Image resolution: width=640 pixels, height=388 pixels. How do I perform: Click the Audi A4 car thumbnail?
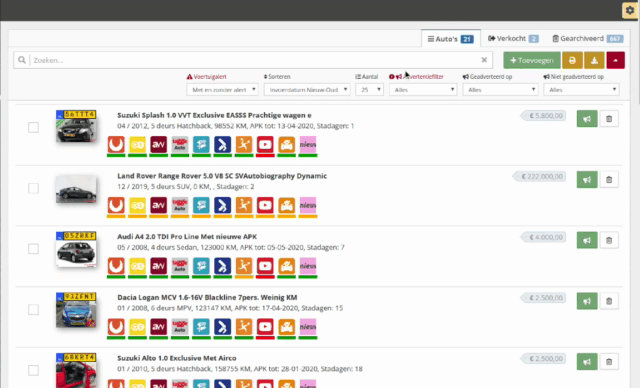pos(76,249)
